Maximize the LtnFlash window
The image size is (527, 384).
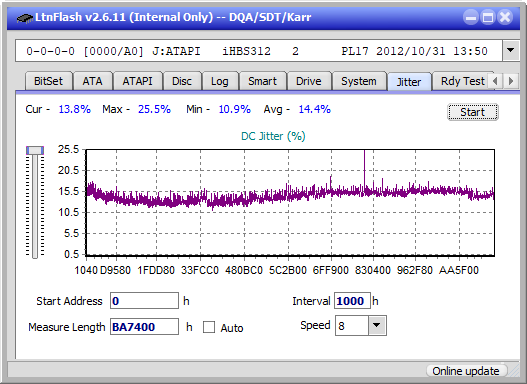(488, 17)
